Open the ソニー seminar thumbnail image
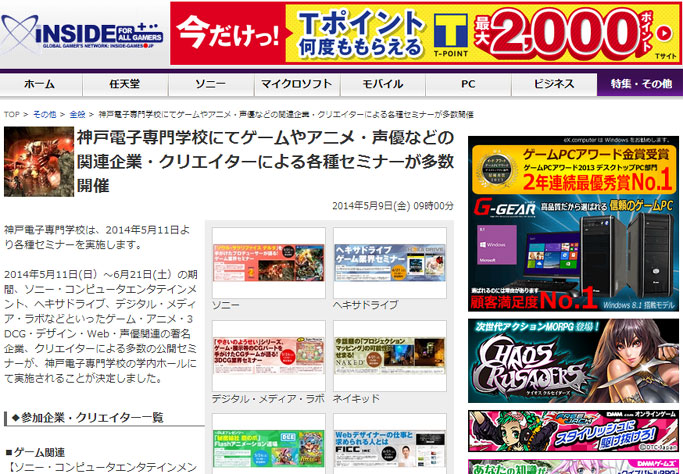 pos(269,263)
